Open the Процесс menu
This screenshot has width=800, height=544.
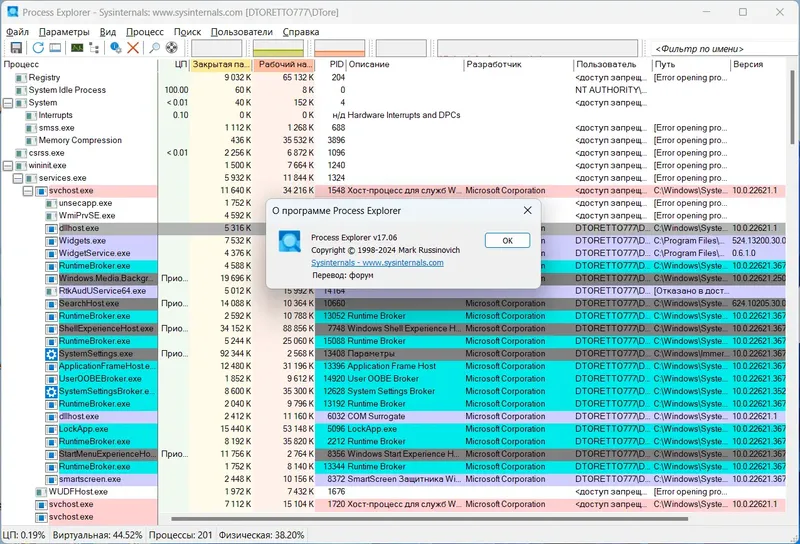pos(145,32)
